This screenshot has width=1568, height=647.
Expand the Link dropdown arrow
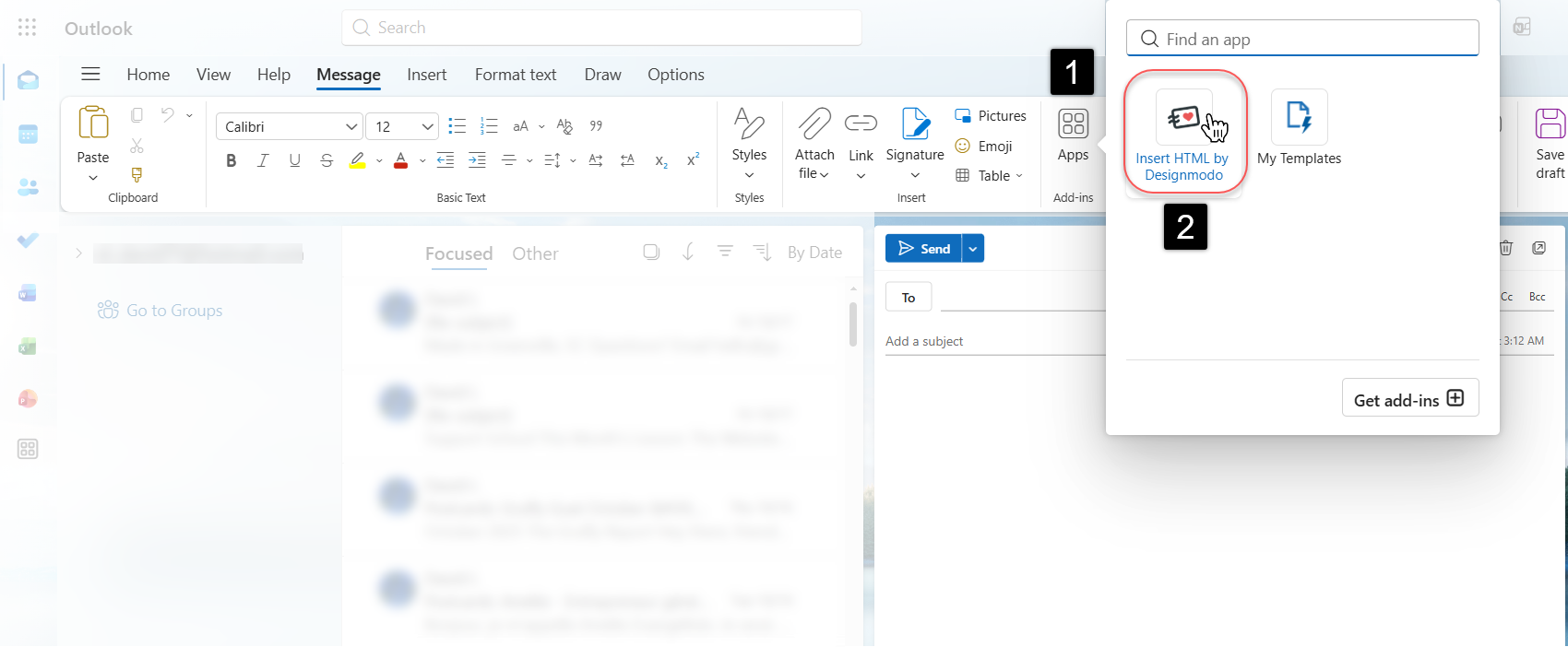point(861,176)
